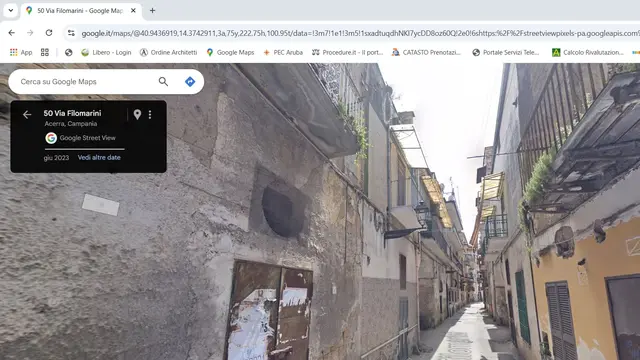The height and width of the screenshot is (360, 640).
Task: Open Ordine Architetti bookmark
Action: (x=168, y=52)
